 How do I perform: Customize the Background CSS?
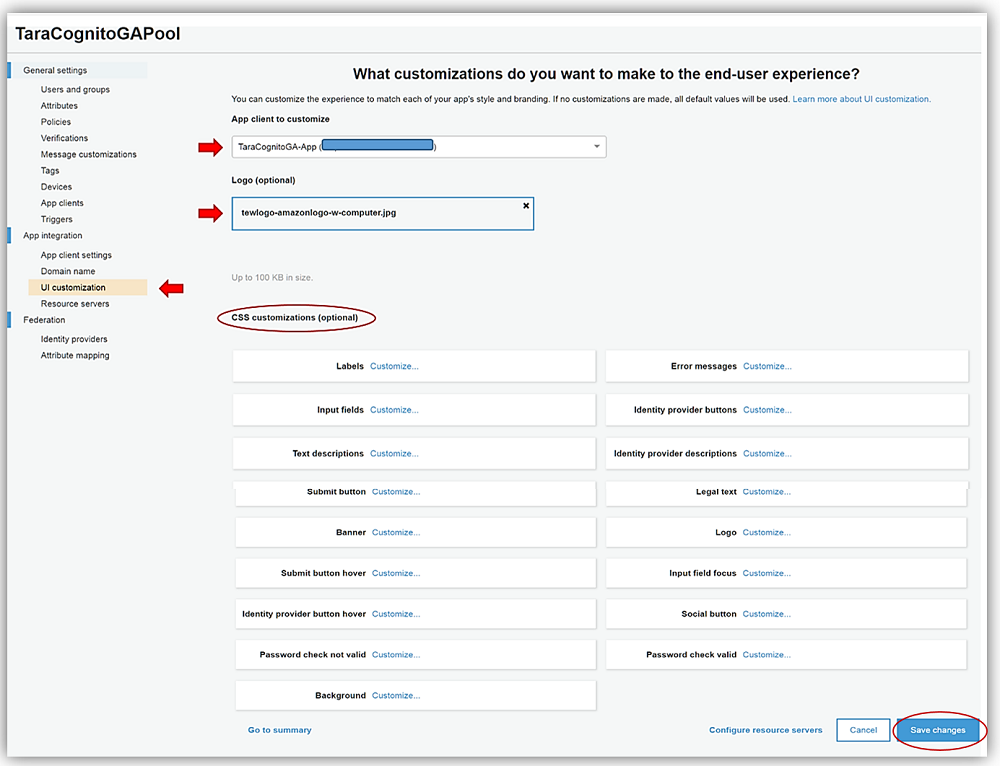(395, 696)
